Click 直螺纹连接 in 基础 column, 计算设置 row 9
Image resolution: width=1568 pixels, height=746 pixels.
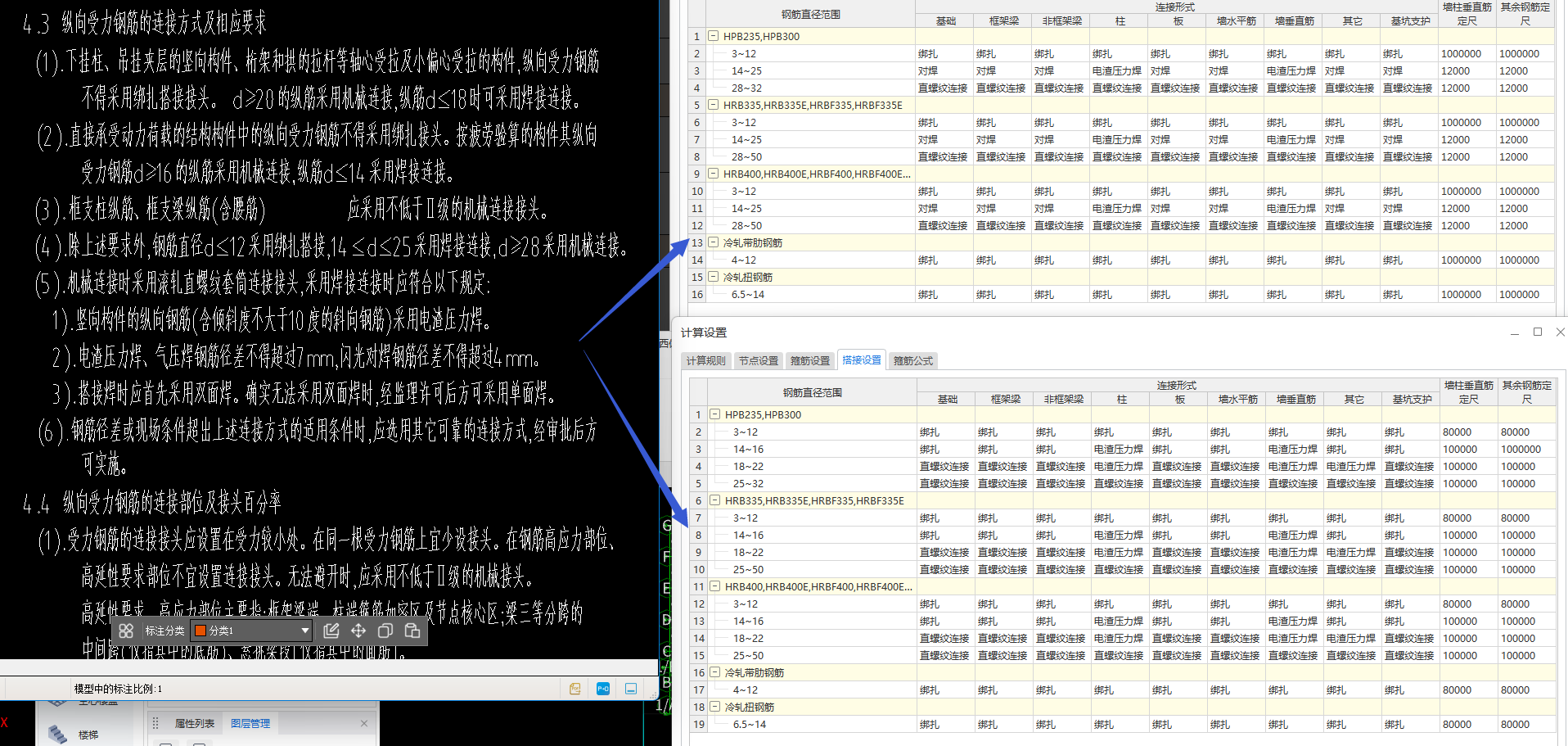pyautogui.click(x=944, y=552)
